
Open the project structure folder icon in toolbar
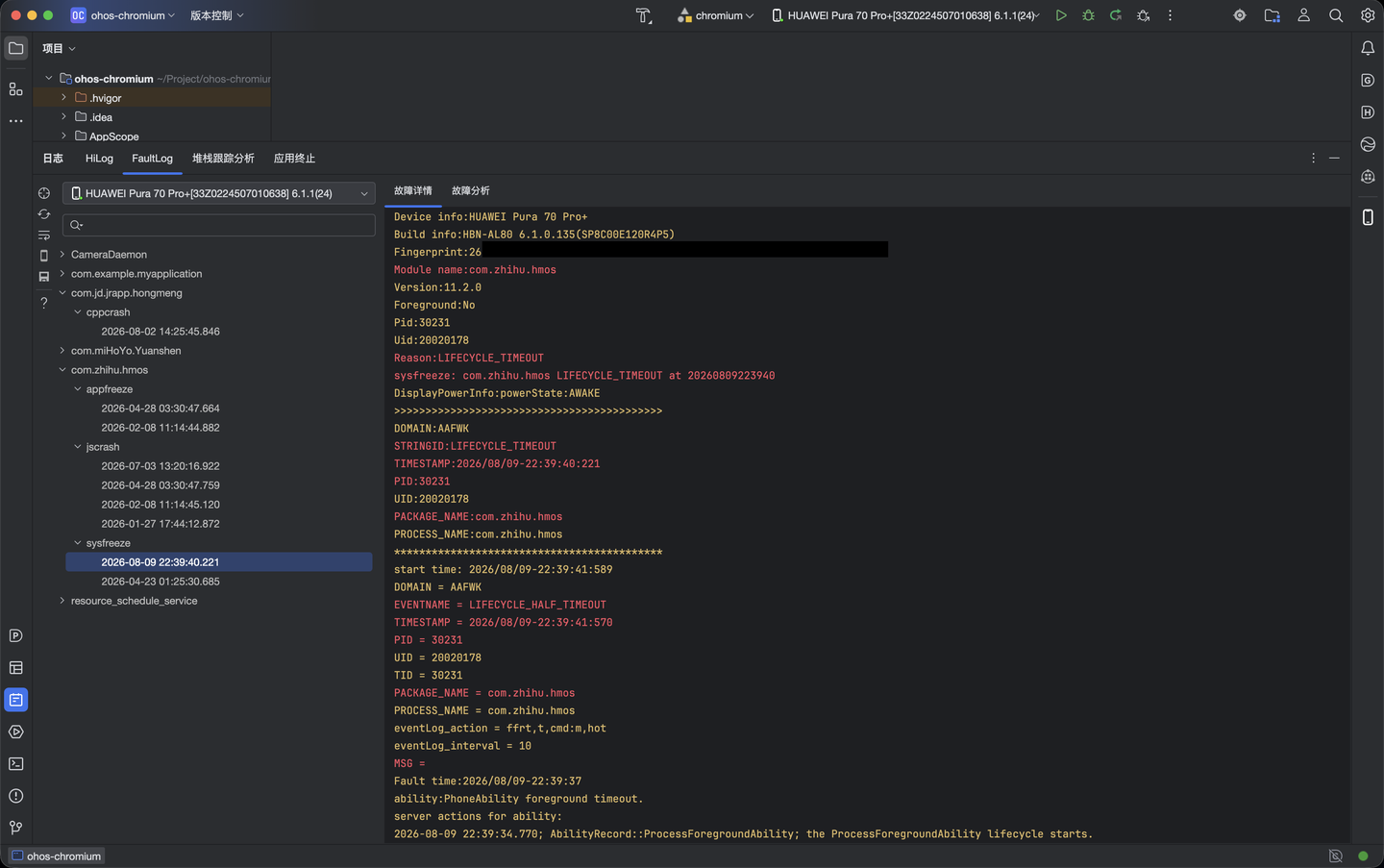1272,15
